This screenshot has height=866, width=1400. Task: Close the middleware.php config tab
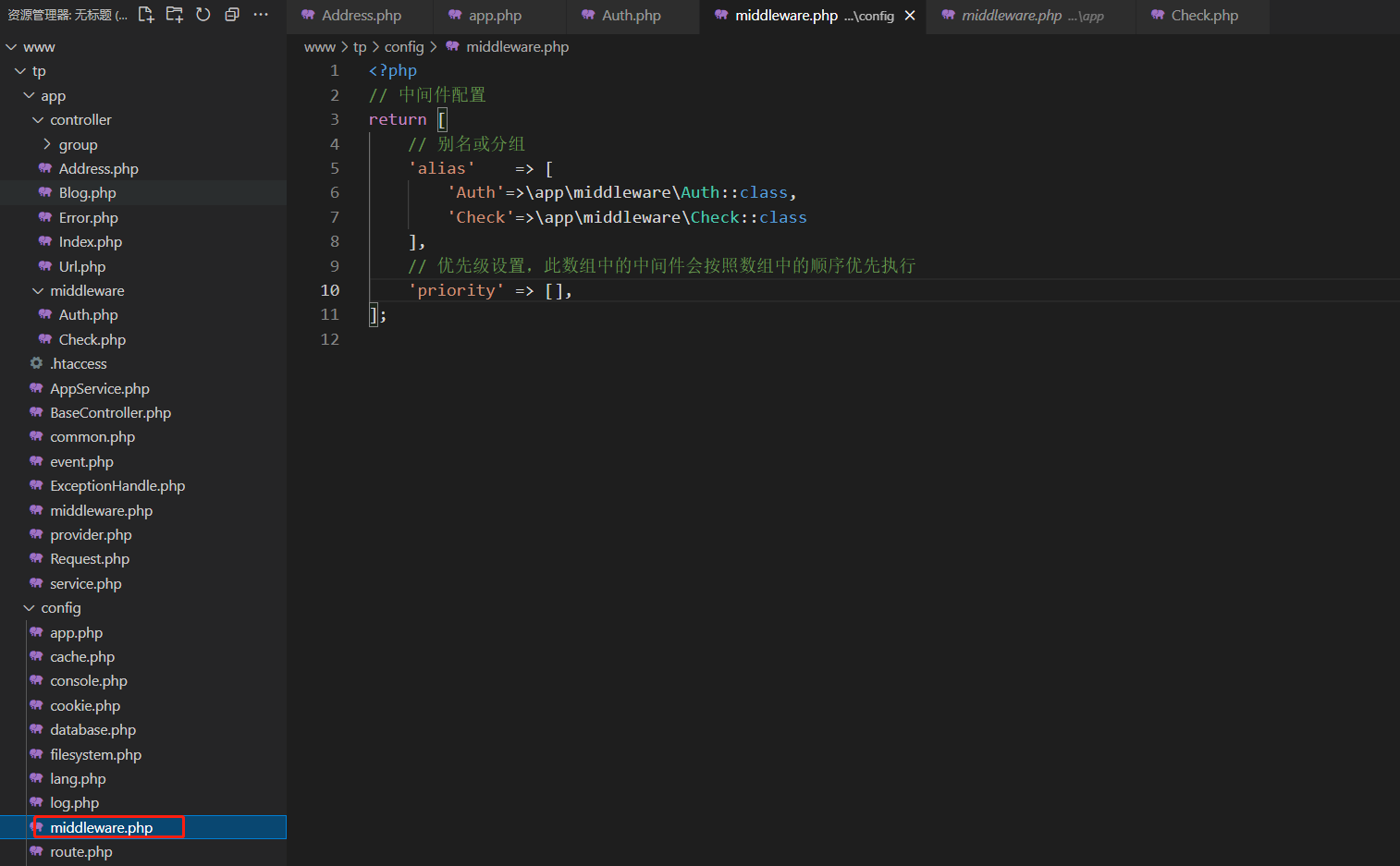coord(910,16)
